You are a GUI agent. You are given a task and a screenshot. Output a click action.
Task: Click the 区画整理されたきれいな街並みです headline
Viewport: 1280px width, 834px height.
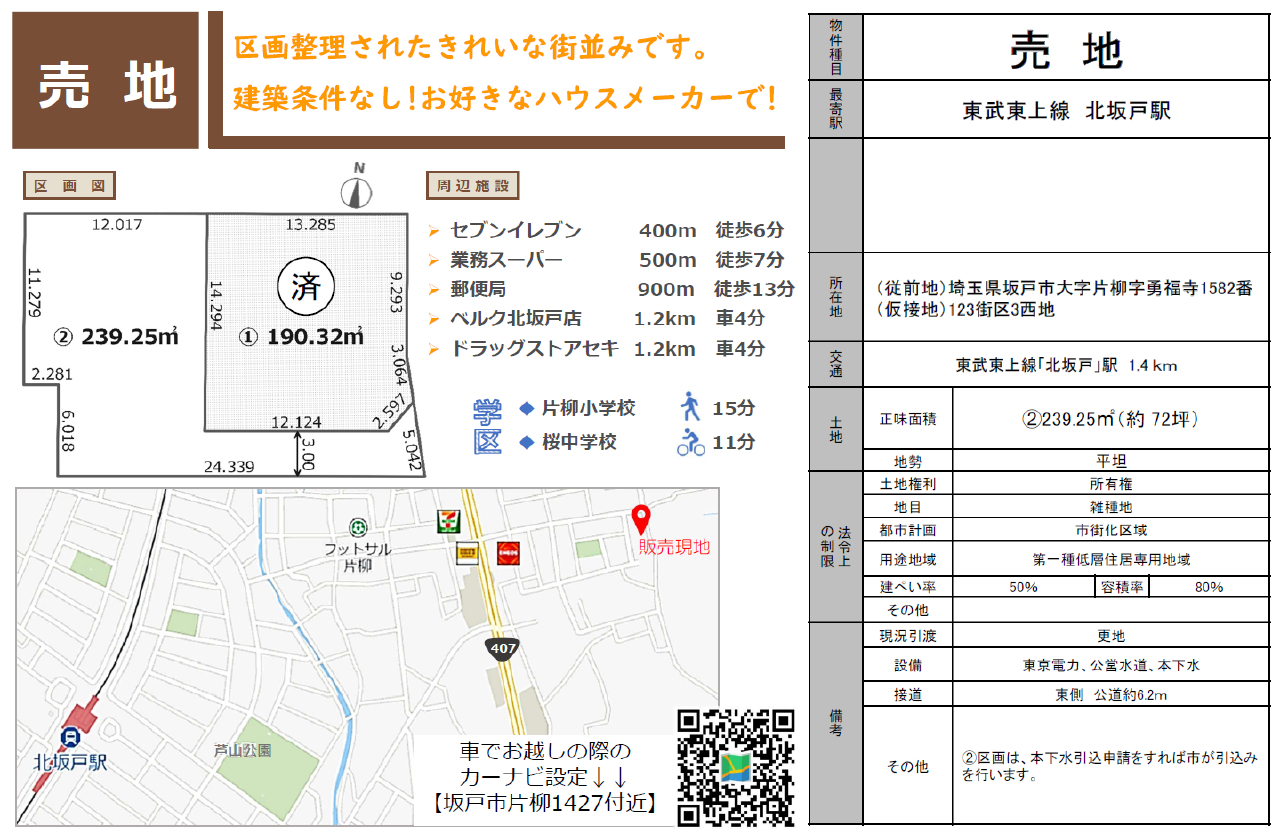point(472,46)
